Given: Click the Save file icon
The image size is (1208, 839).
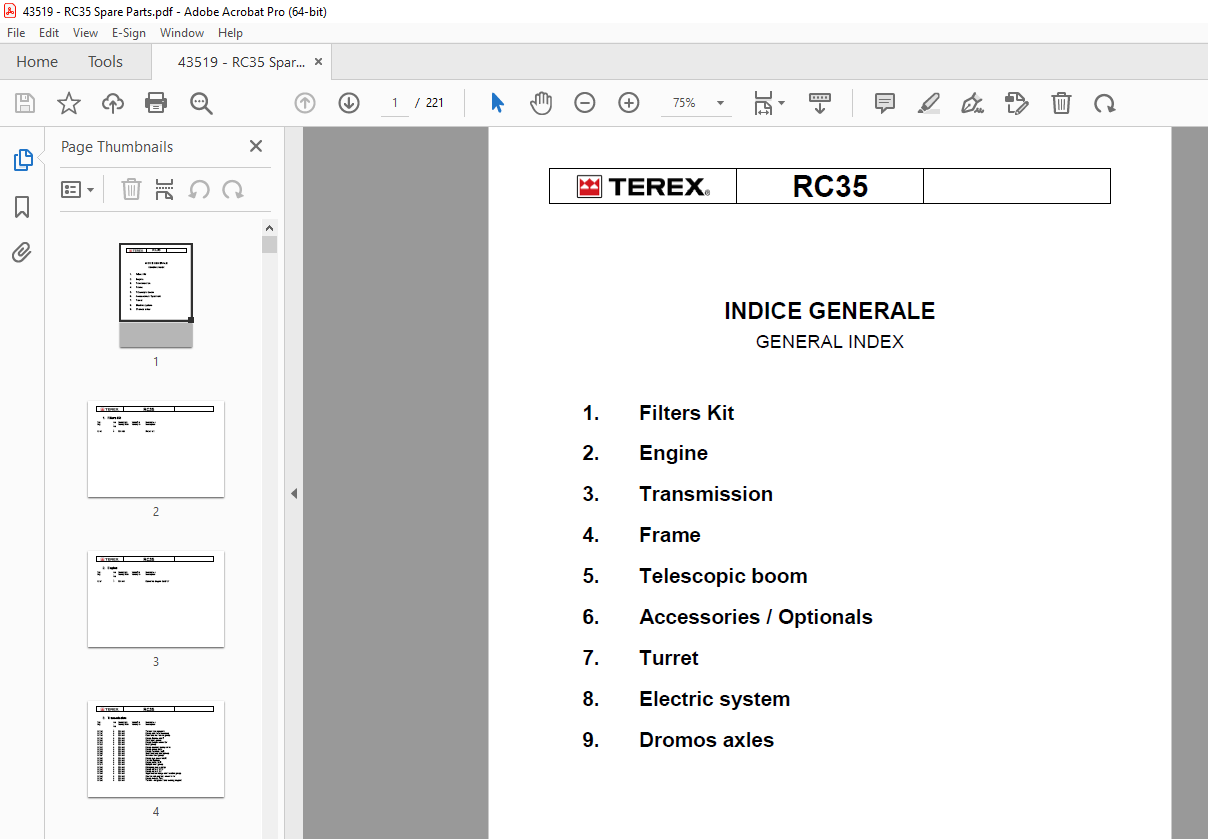Looking at the screenshot, I should (25, 103).
